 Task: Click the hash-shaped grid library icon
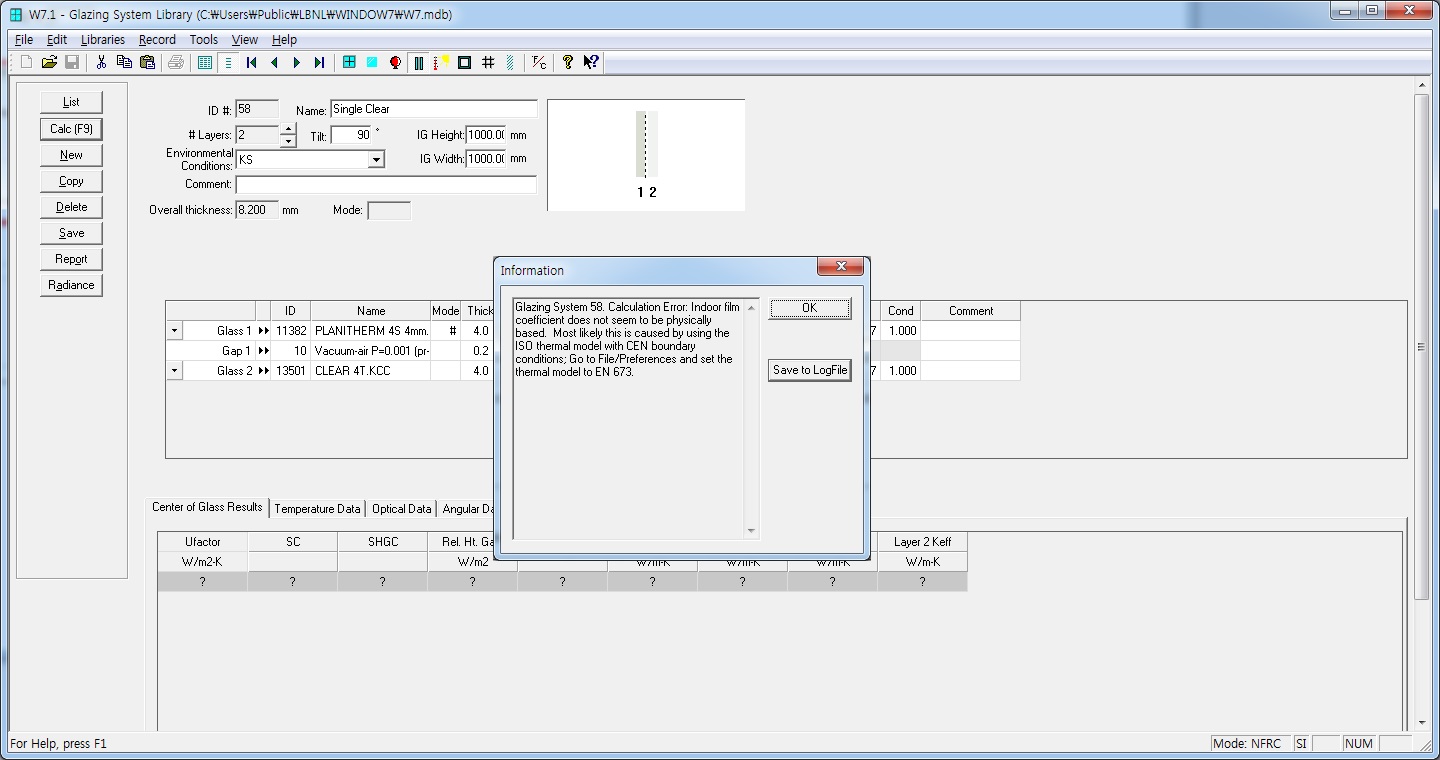pyautogui.click(x=488, y=62)
